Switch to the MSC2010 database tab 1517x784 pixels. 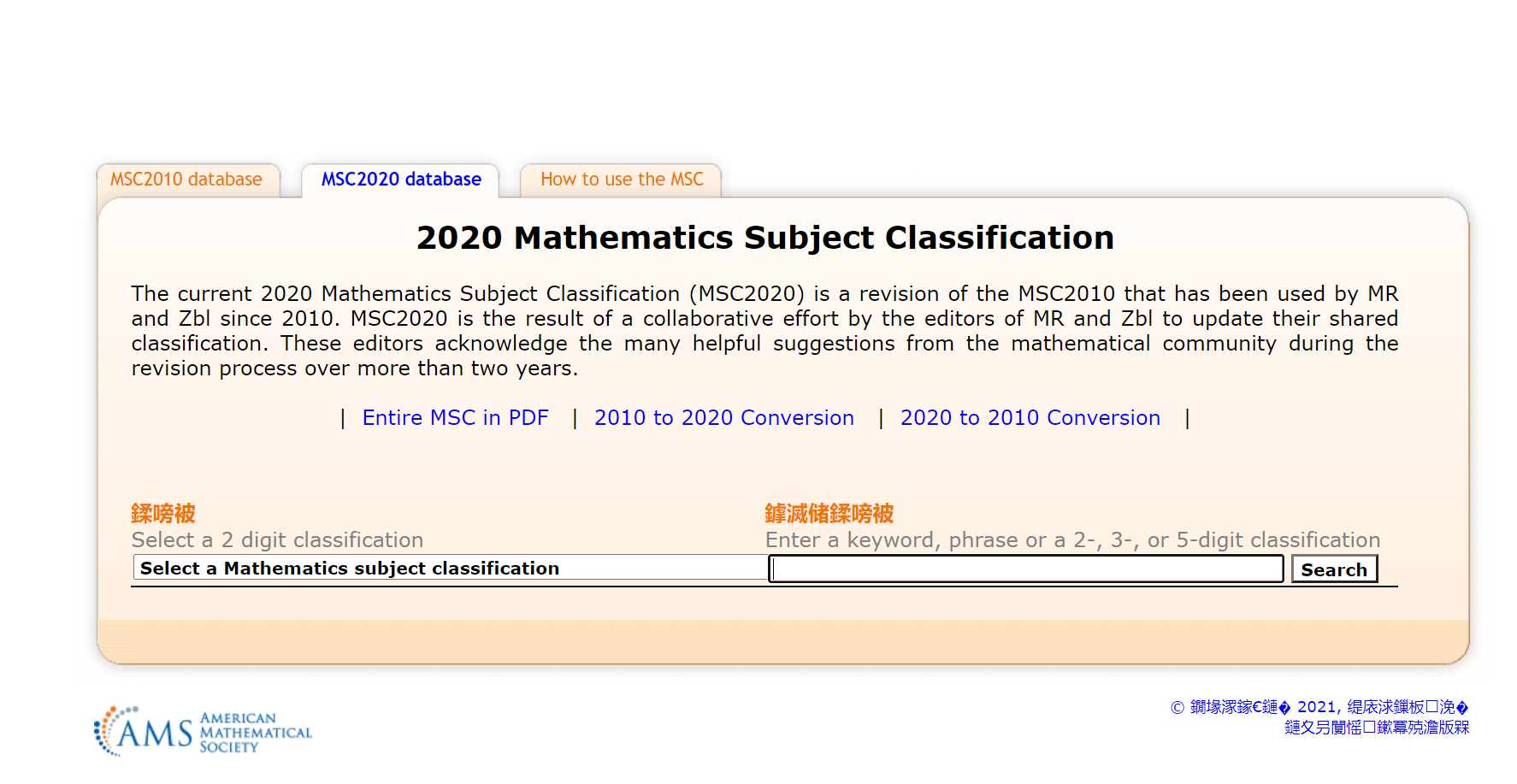pos(187,180)
